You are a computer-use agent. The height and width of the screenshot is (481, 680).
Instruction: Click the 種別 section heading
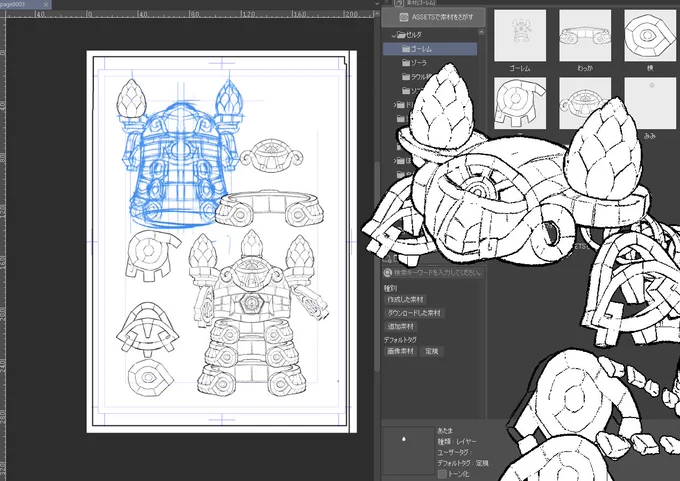pyautogui.click(x=390, y=288)
